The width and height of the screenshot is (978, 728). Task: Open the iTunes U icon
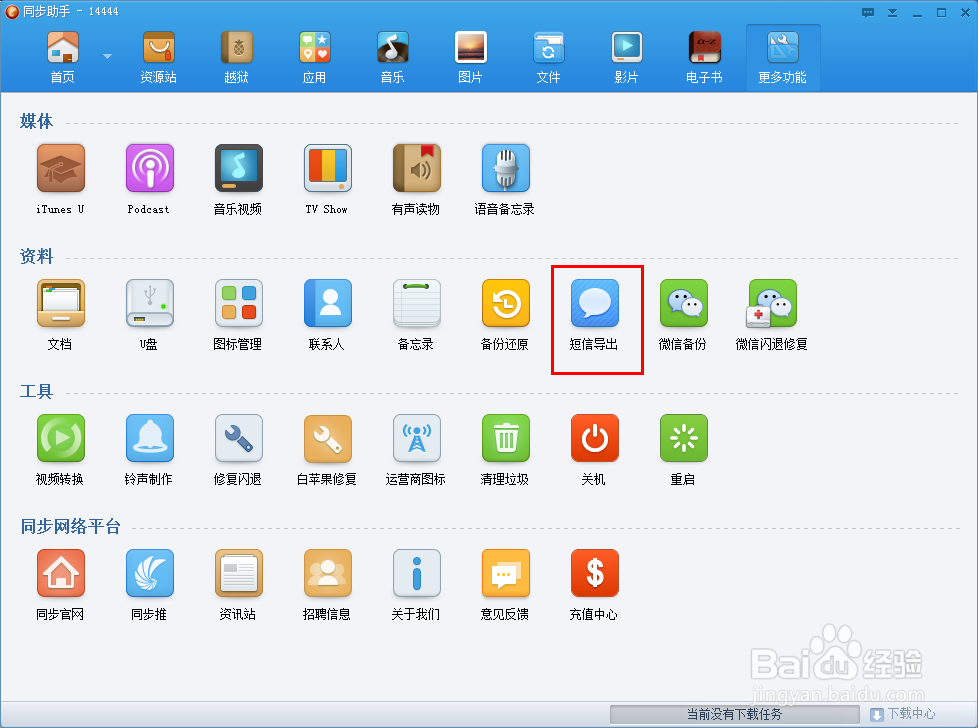(61, 168)
